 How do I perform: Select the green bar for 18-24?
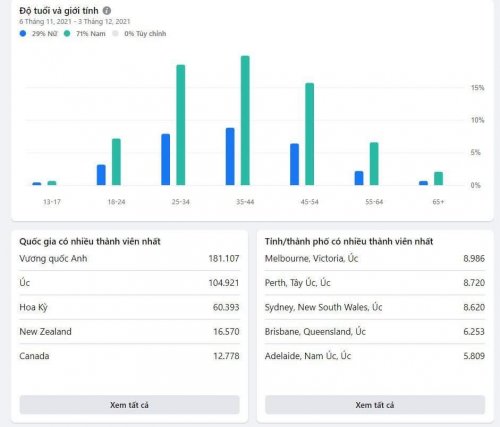pos(116,162)
